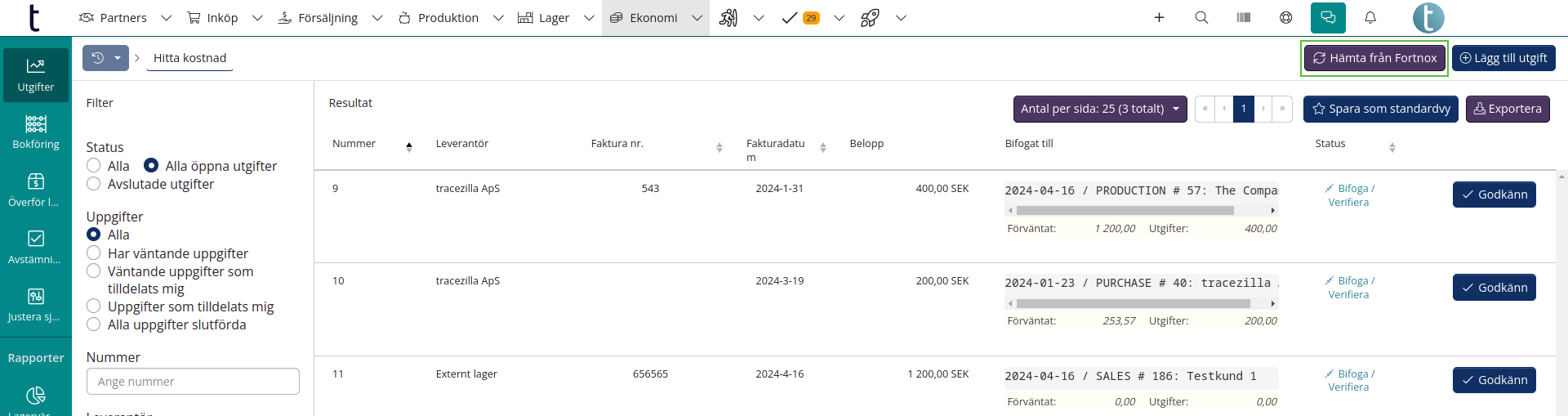
Task: Open the Bokföring sidebar section
Action: 35,132
